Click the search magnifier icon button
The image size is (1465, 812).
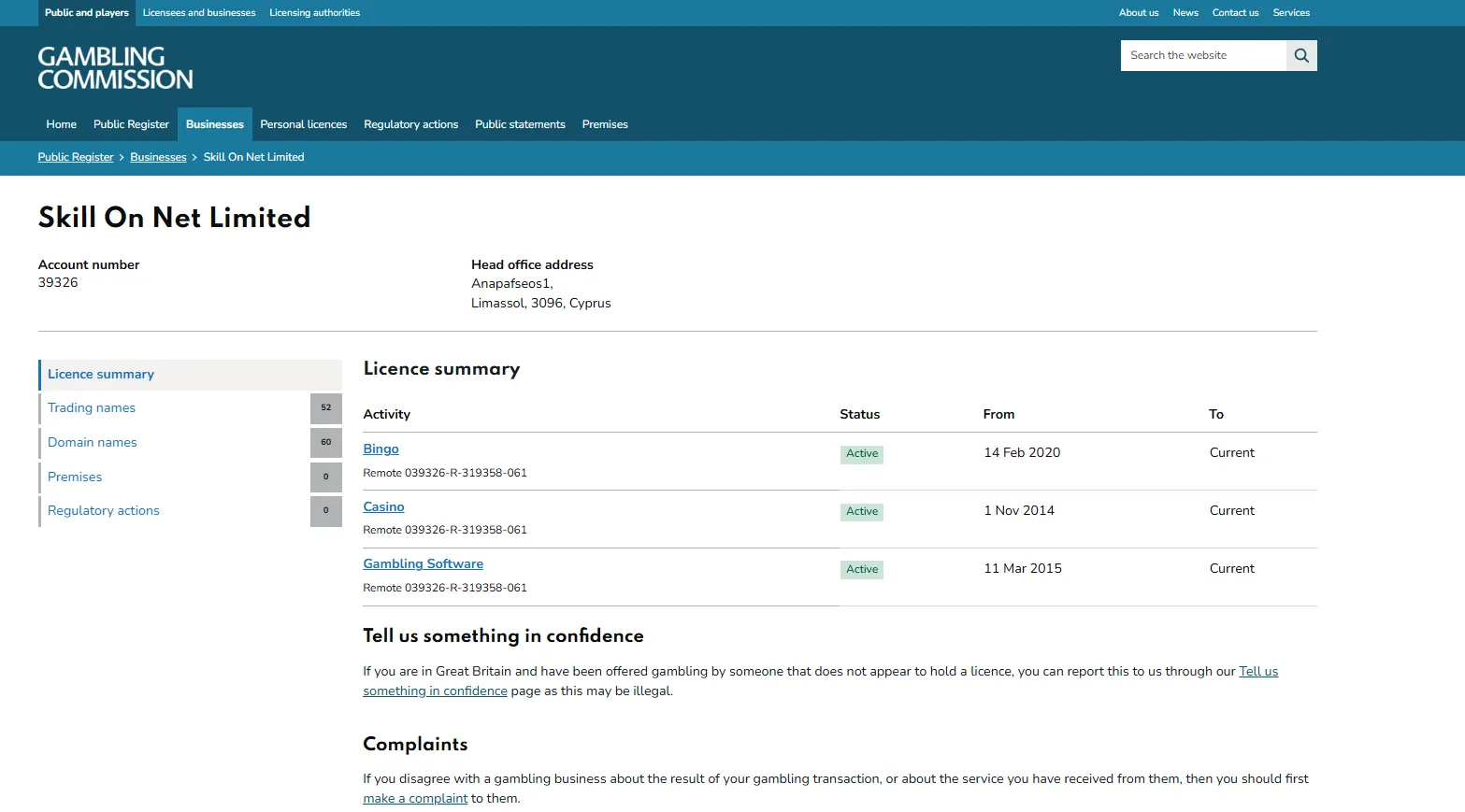(x=1301, y=55)
